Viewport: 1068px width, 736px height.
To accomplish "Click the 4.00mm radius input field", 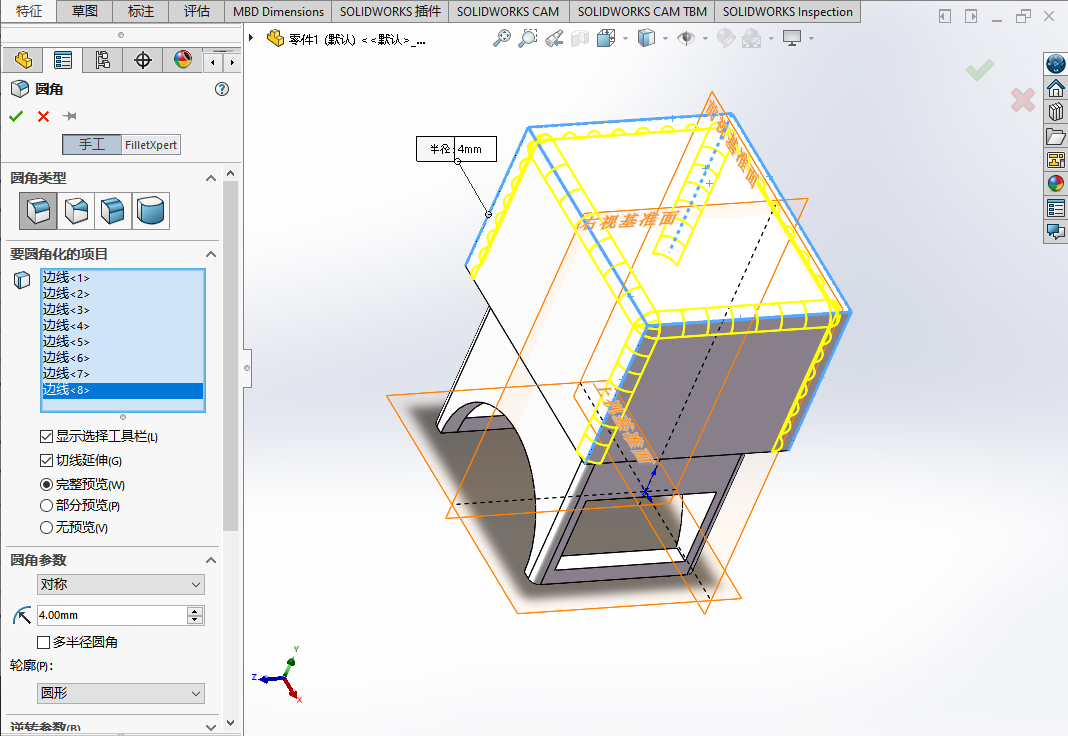I will tap(110, 615).
